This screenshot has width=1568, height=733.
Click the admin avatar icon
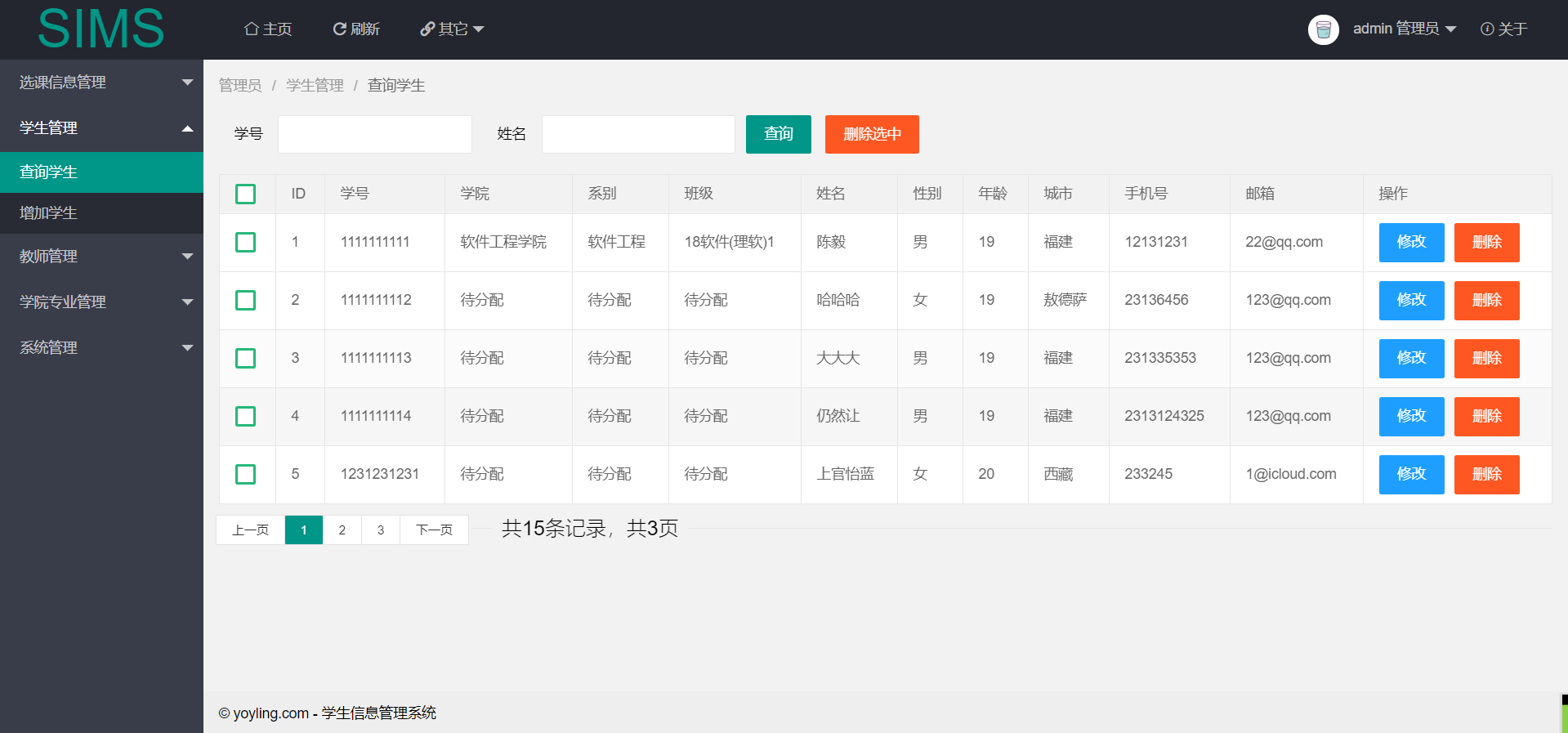[x=1324, y=29]
